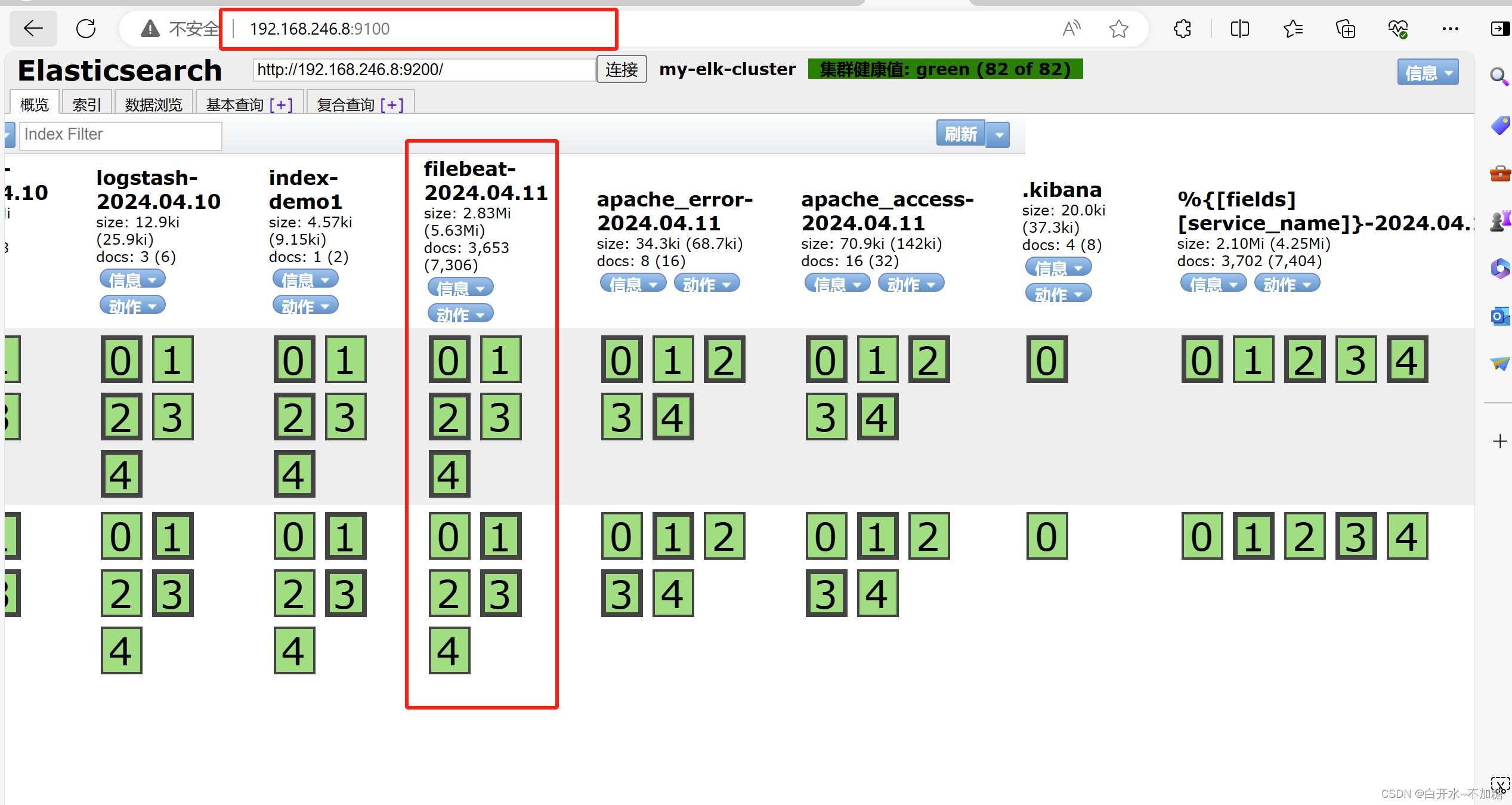Add a sidebar app with plus icon
Screen dimensions: 1512x805
click(x=1499, y=442)
